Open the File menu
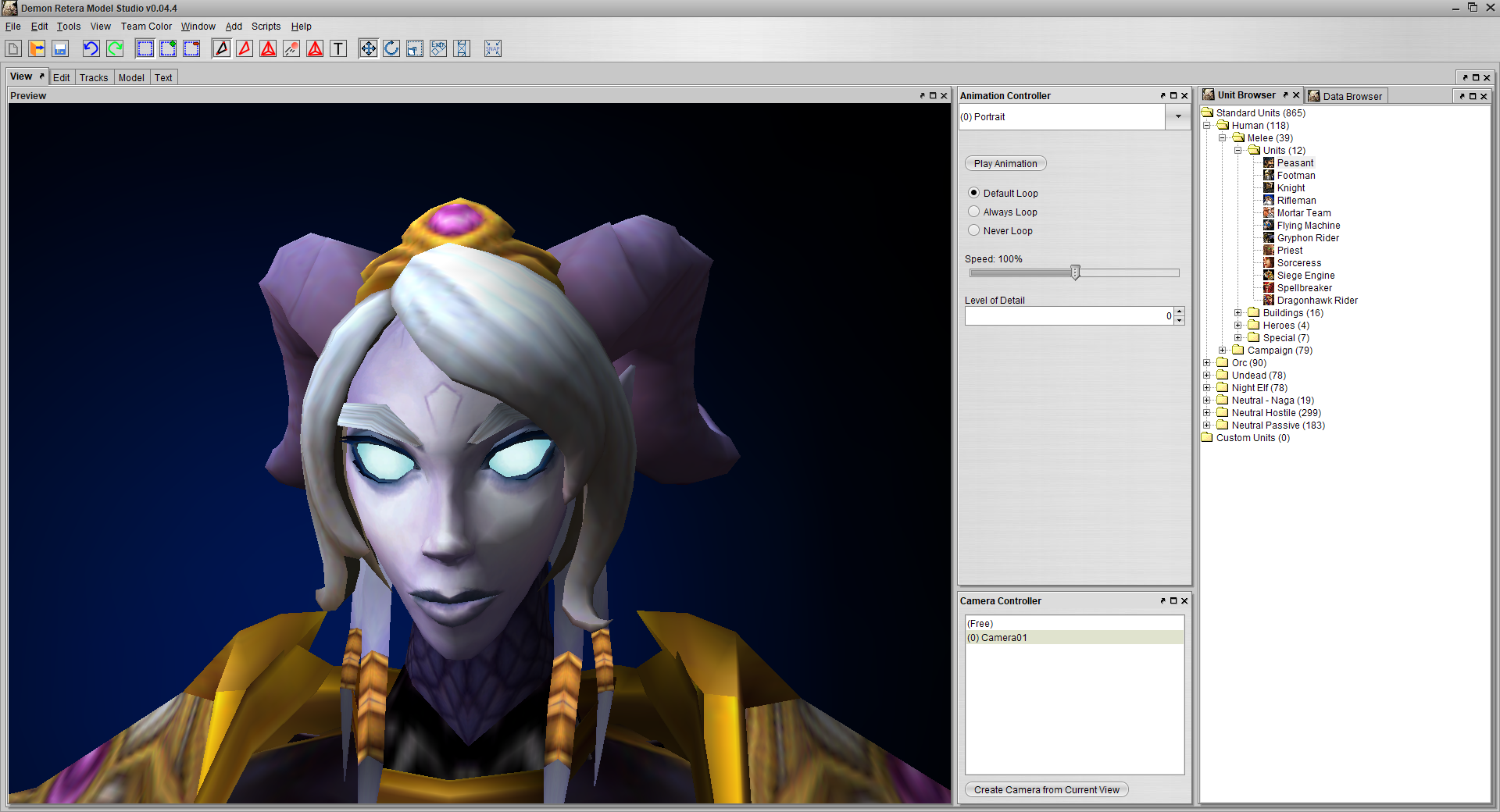Viewport: 1500px width, 812px height. click(x=12, y=27)
